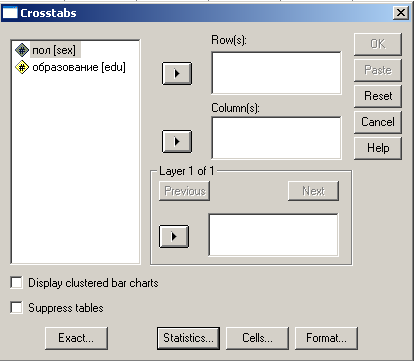
Task: Open Help for Crosstabs
Action: pyautogui.click(x=378, y=148)
